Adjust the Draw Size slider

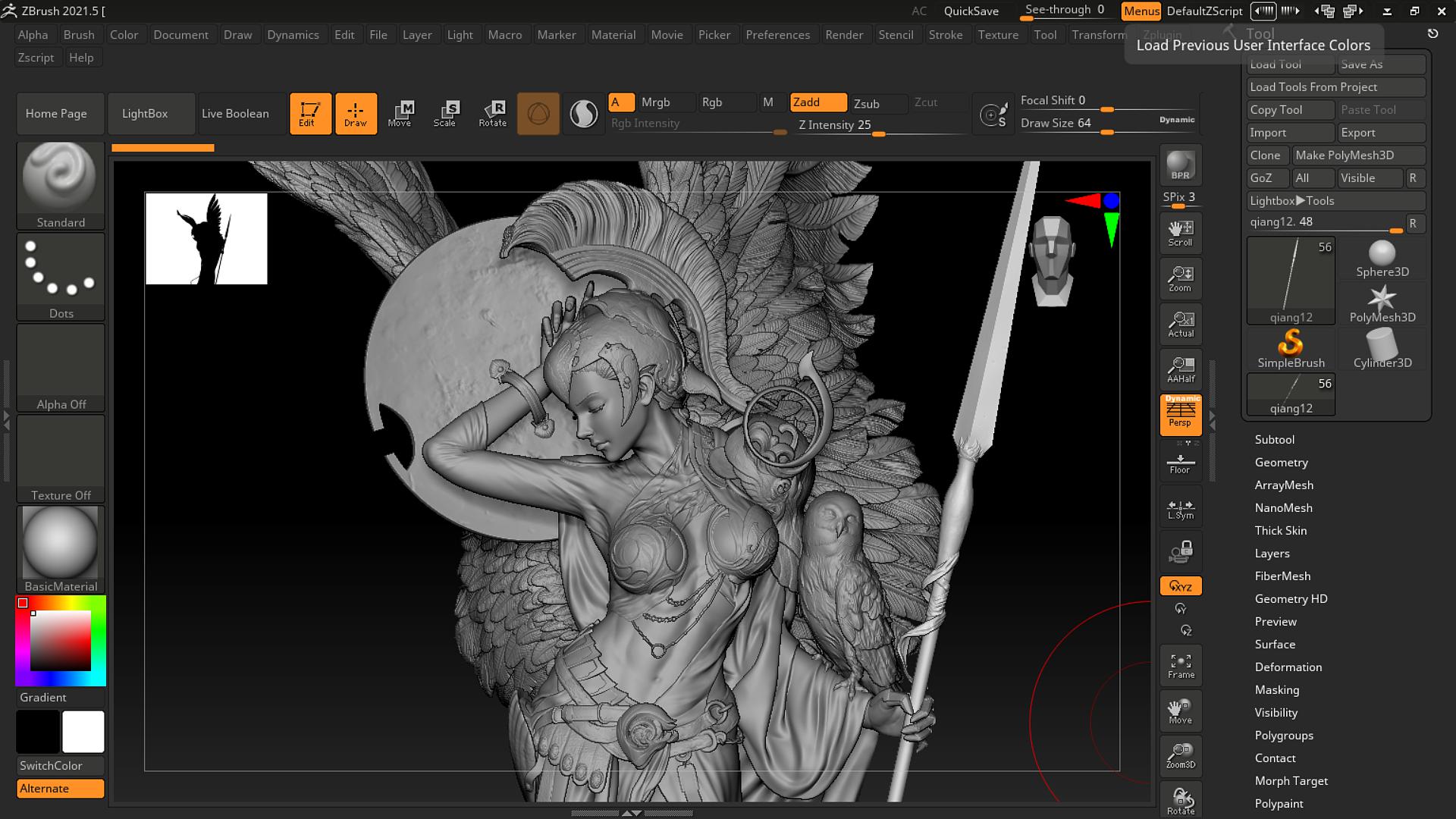[1106, 124]
